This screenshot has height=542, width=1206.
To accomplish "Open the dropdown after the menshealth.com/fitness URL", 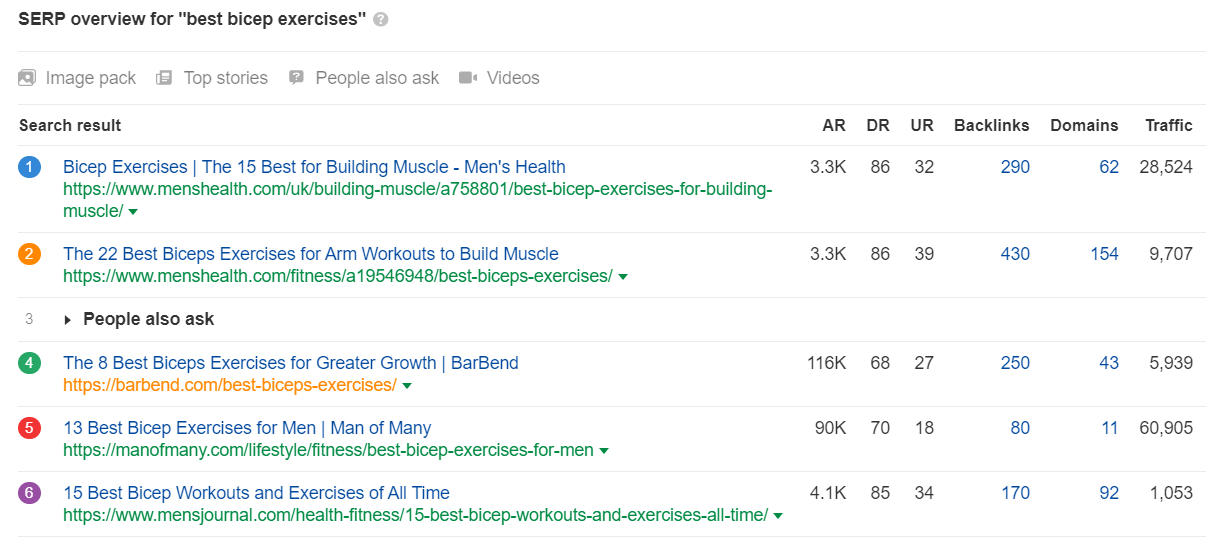I will tap(623, 277).
